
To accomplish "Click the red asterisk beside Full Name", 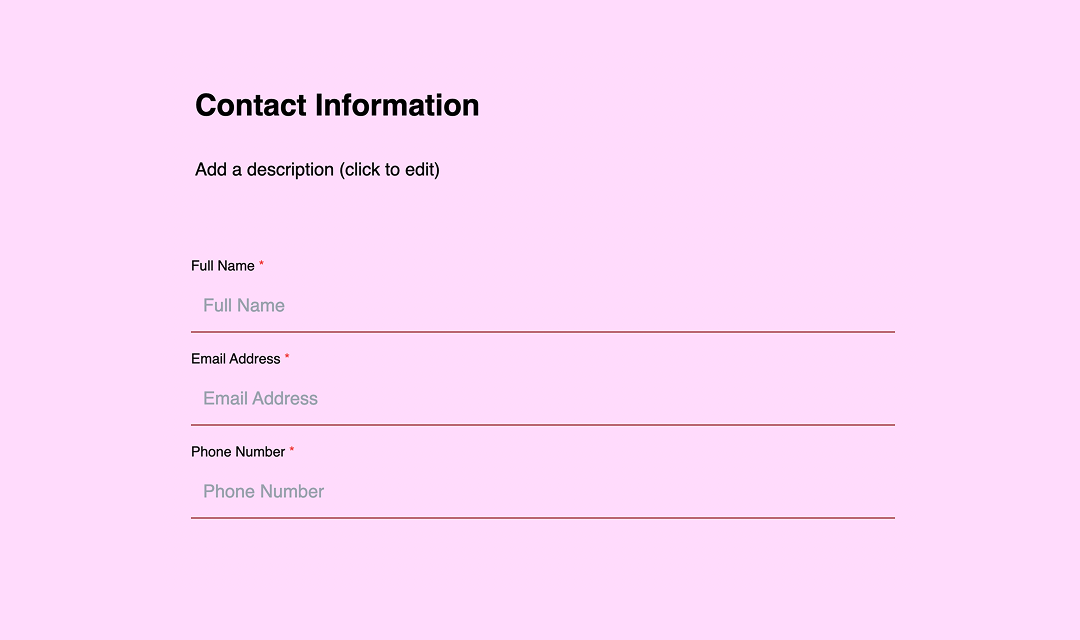I will 262,265.
